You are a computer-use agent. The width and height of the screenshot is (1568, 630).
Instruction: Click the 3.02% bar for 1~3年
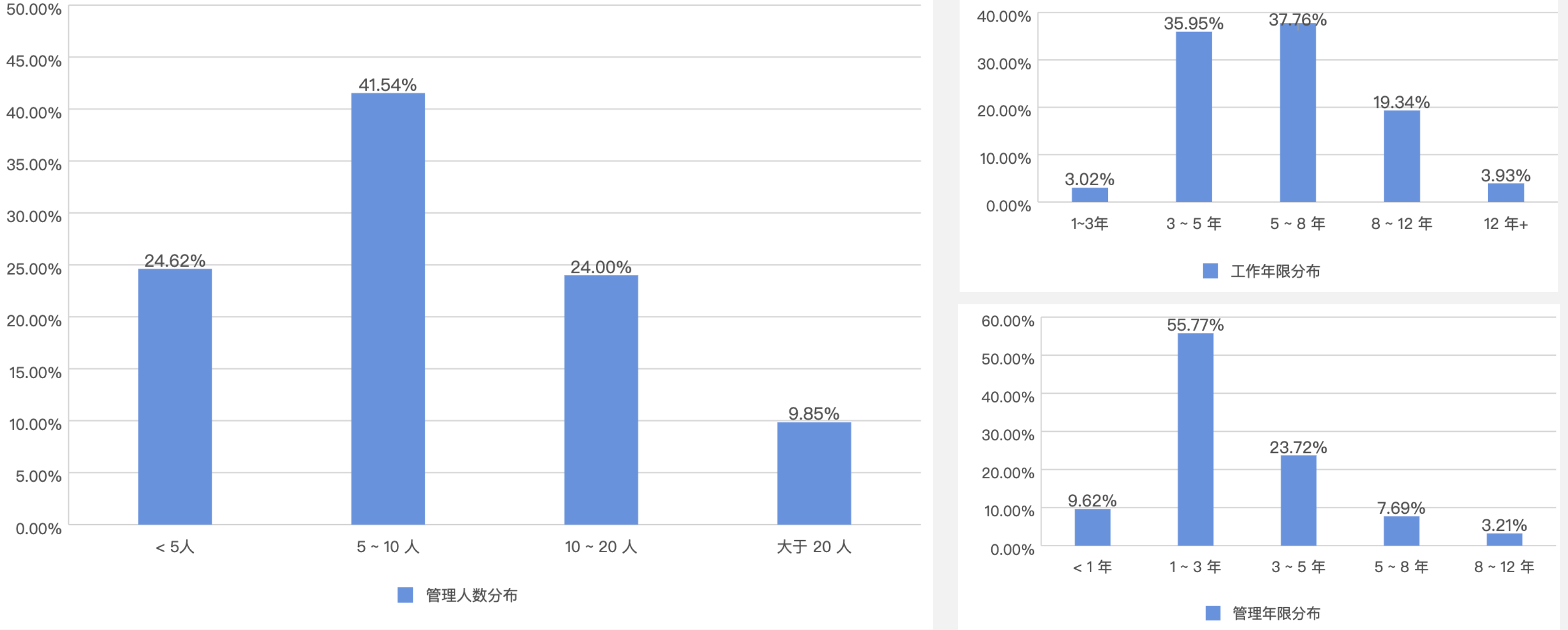tap(1089, 194)
